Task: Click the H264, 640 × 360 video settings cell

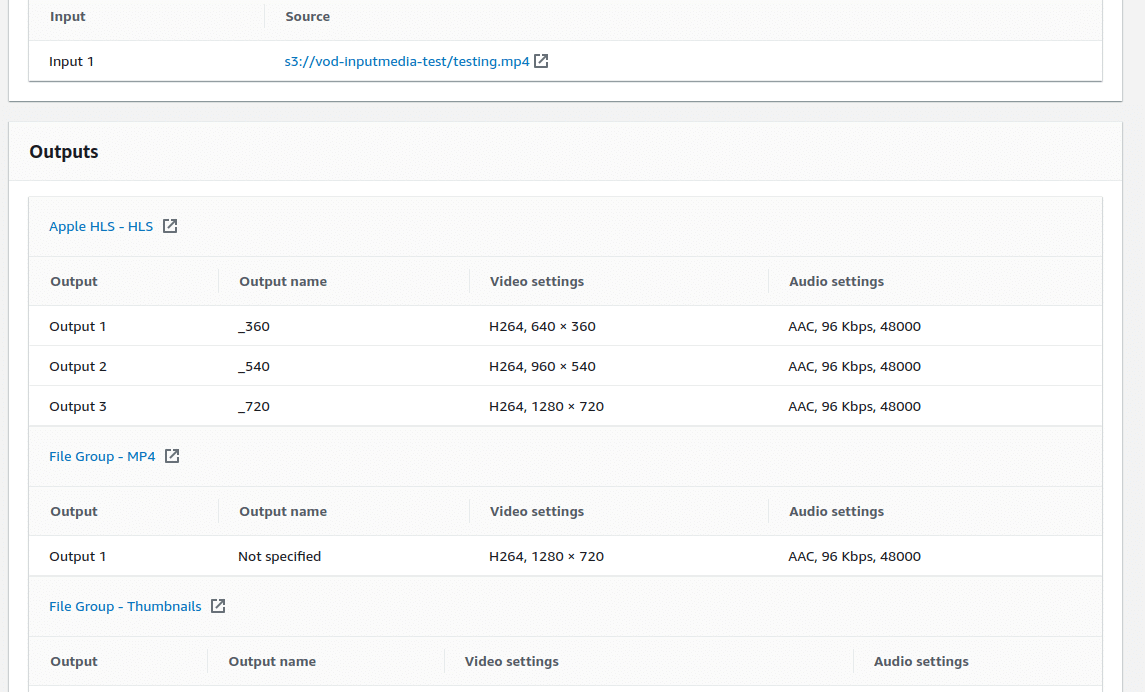Action: click(x=542, y=326)
